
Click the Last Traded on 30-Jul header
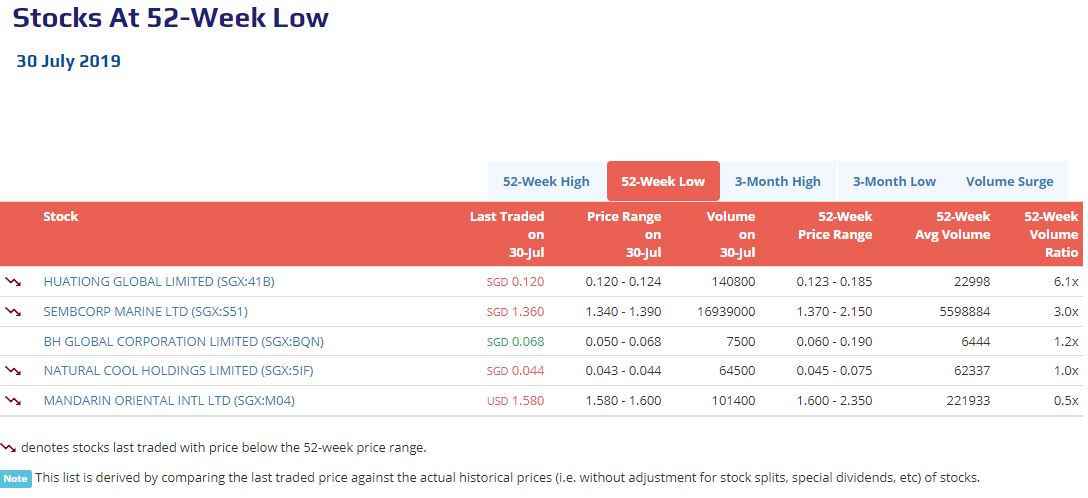pos(507,234)
